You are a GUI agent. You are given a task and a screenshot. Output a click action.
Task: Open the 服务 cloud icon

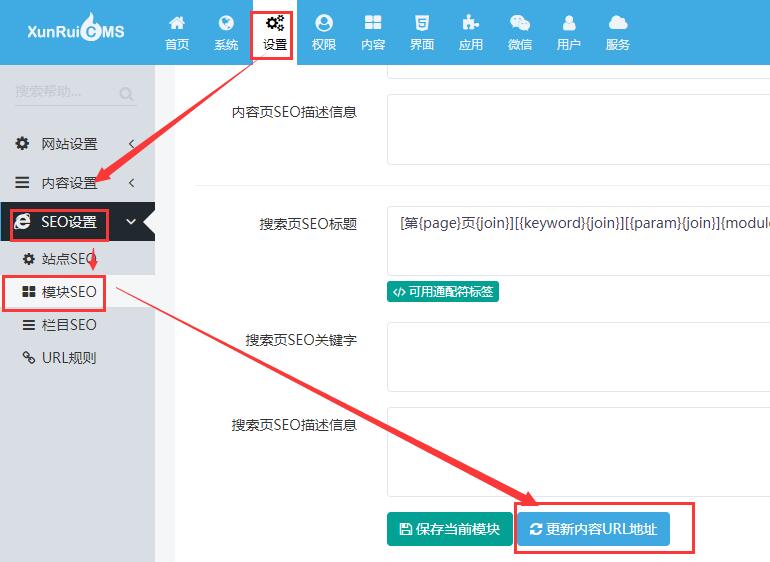click(x=618, y=23)
